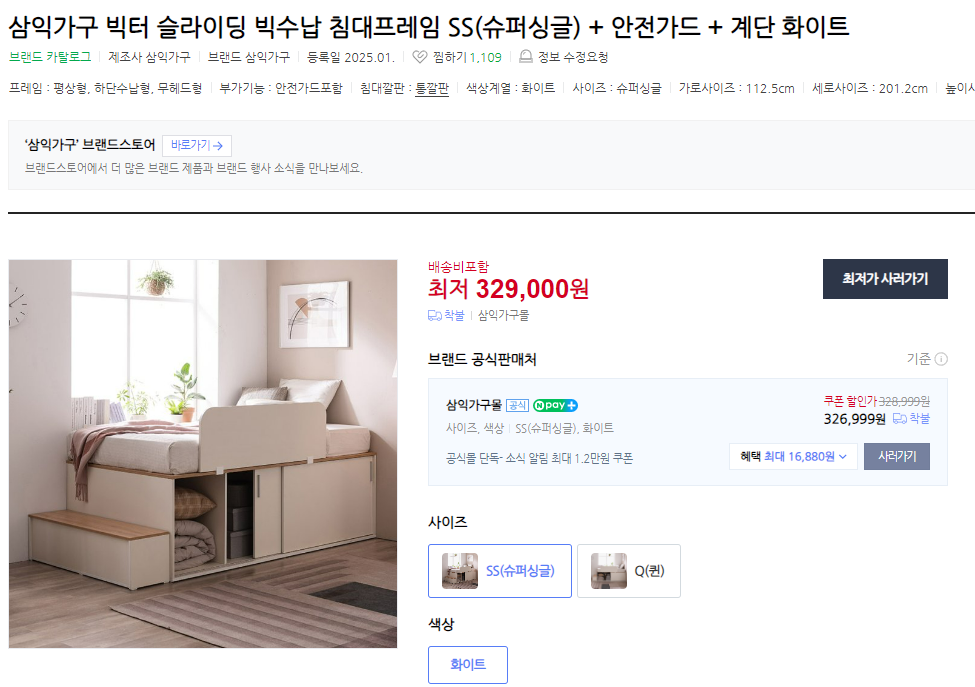Click the Q(퀸) size thumbnail image
Viewport: 975px width, 687px height.
click(x=609, y=571)
